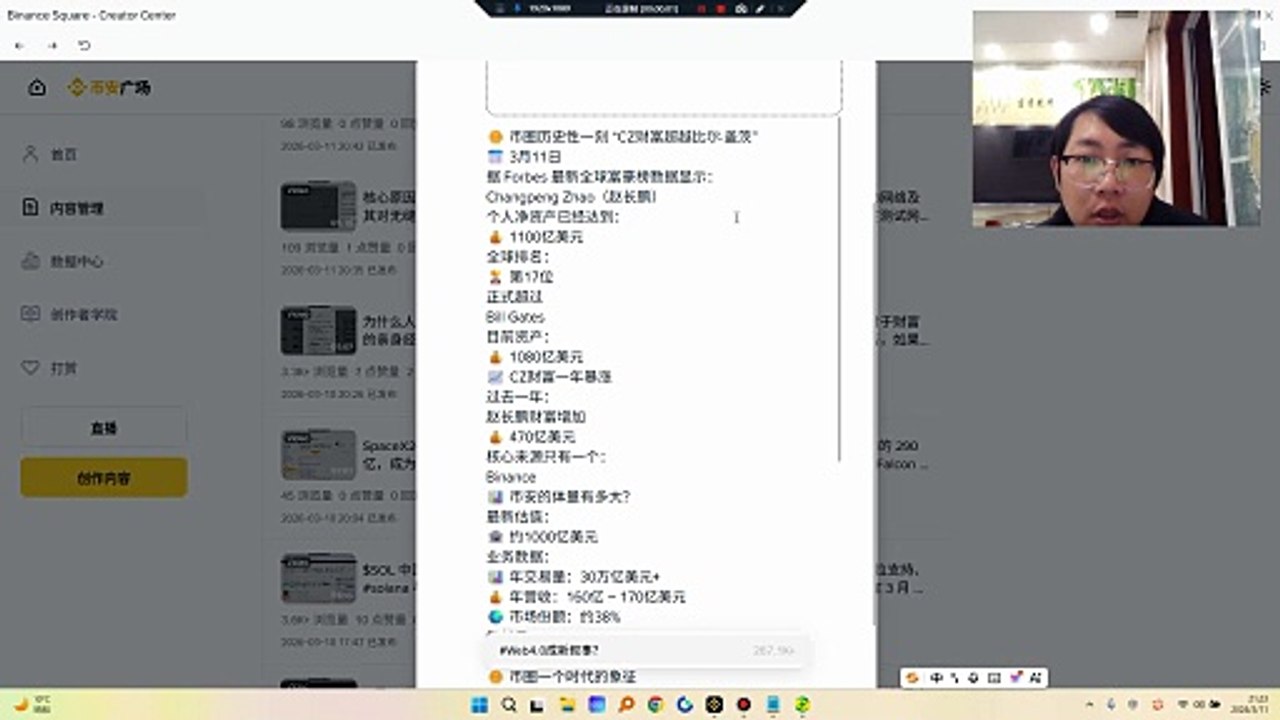Open Google Chrome from the taskbar

(655, 704)
